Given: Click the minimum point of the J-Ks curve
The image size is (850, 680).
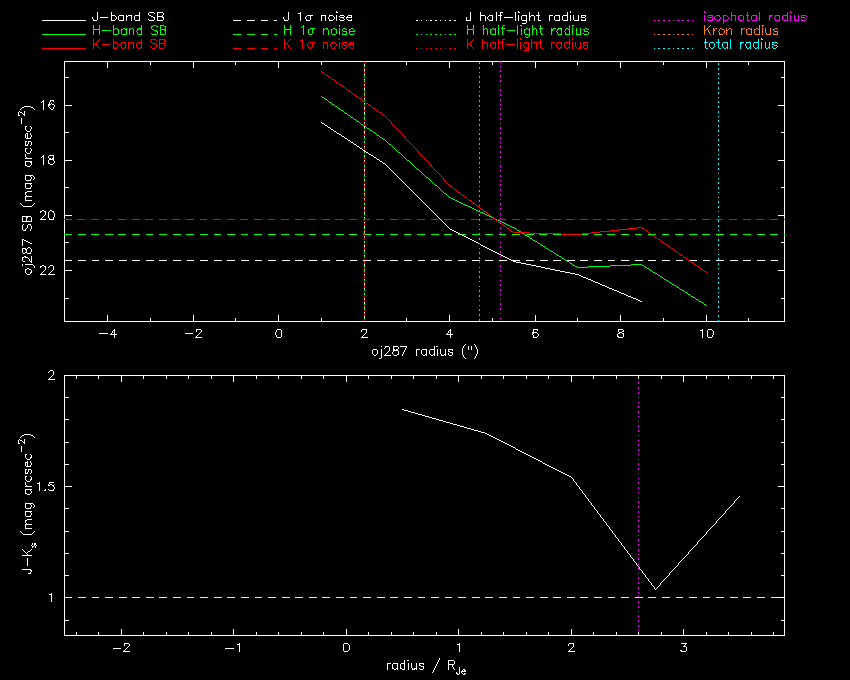Looking at the screenshot, I should point(655,589).
